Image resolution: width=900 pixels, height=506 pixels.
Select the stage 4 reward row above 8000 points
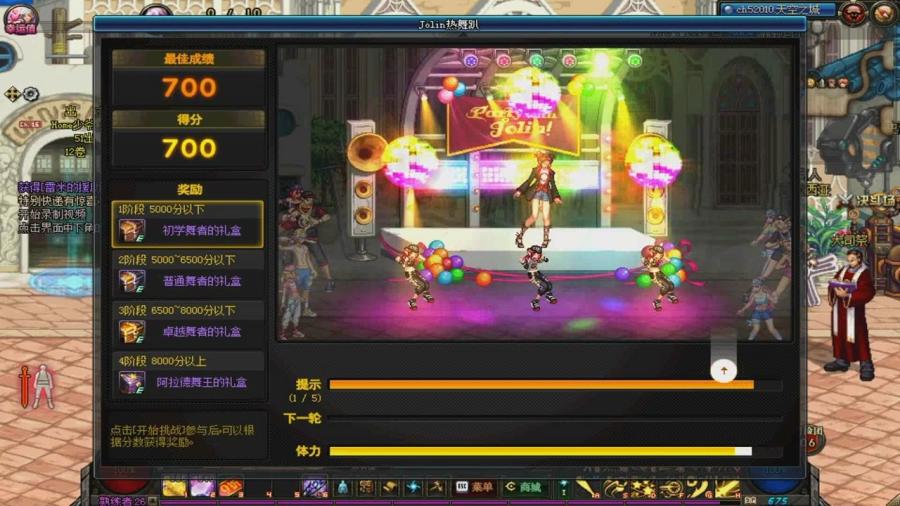point(188,376)
